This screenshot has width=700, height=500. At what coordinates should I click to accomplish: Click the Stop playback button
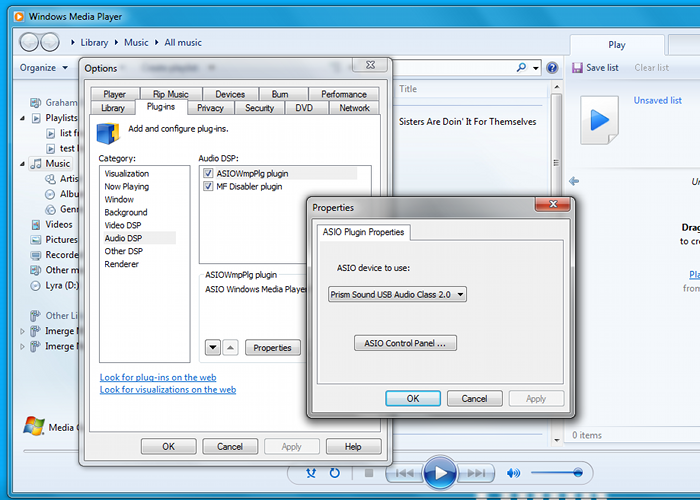(369, 473)
